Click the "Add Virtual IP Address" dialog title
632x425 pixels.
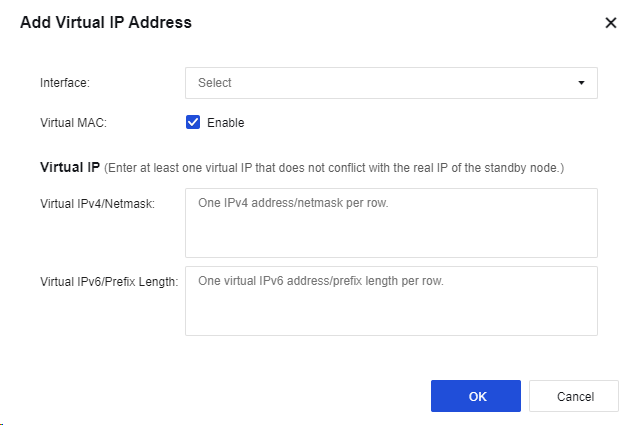[106, 22]
